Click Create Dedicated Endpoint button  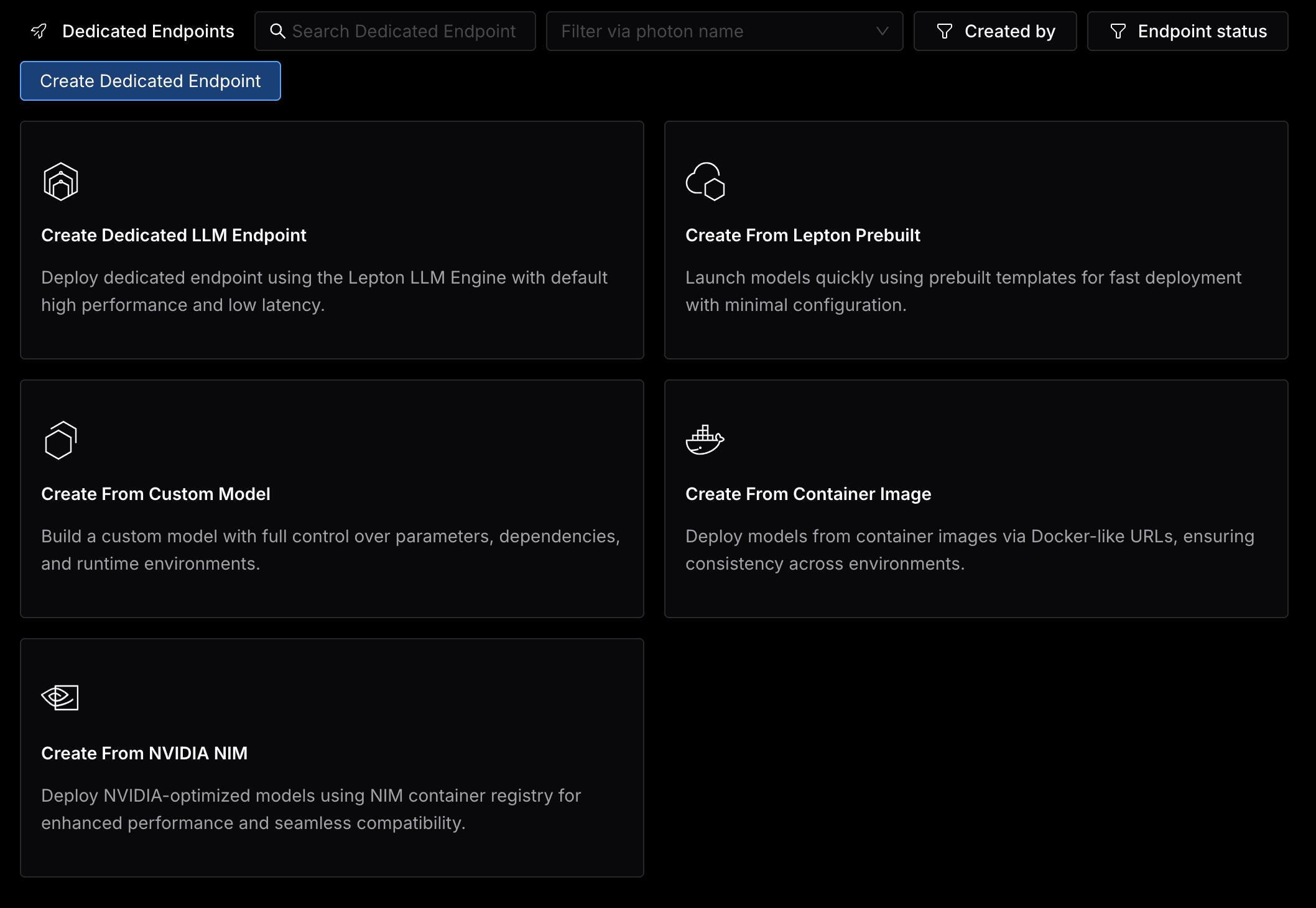[x=151, y=81]
